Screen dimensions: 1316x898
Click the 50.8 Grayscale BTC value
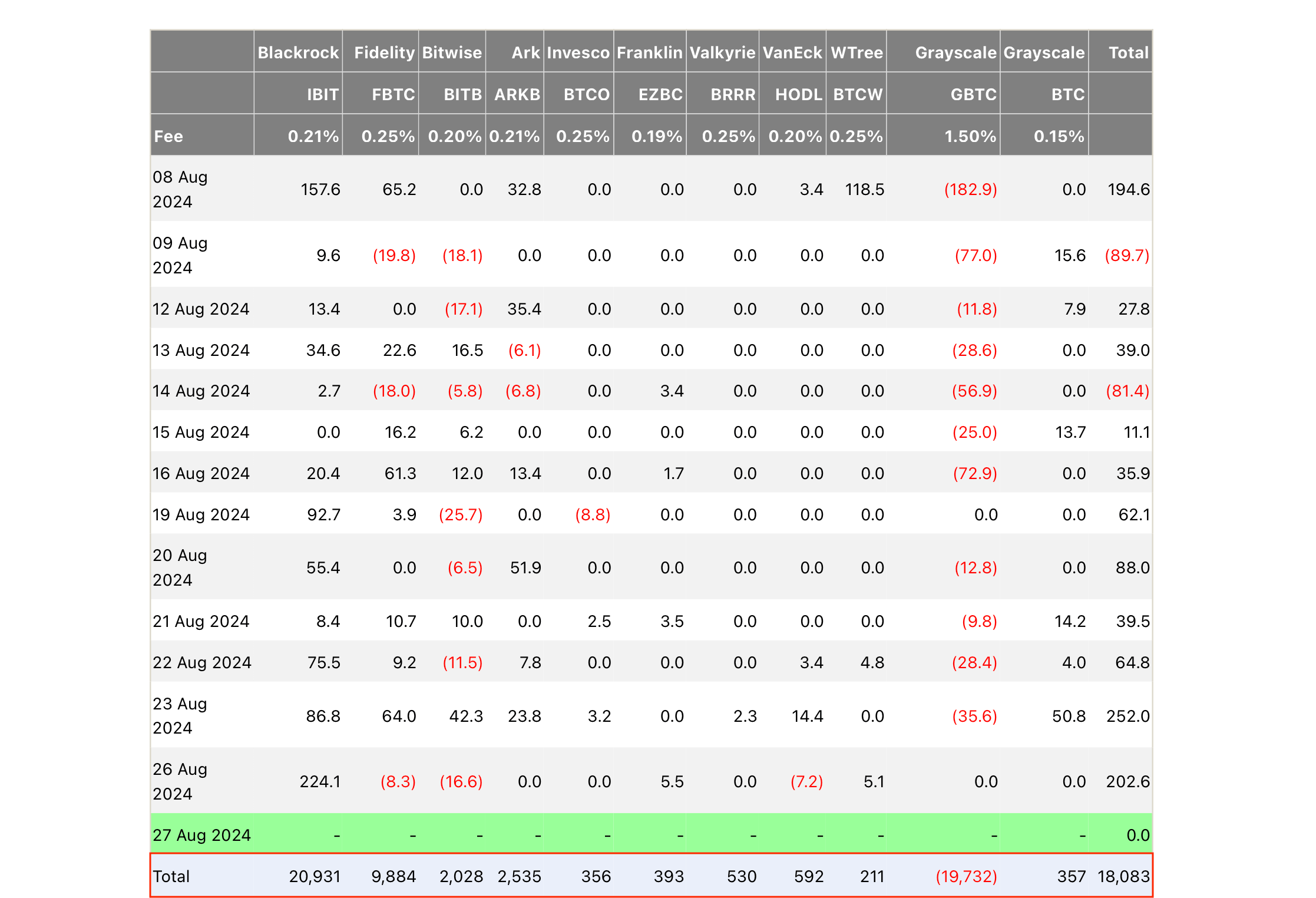pos(1069,716)
